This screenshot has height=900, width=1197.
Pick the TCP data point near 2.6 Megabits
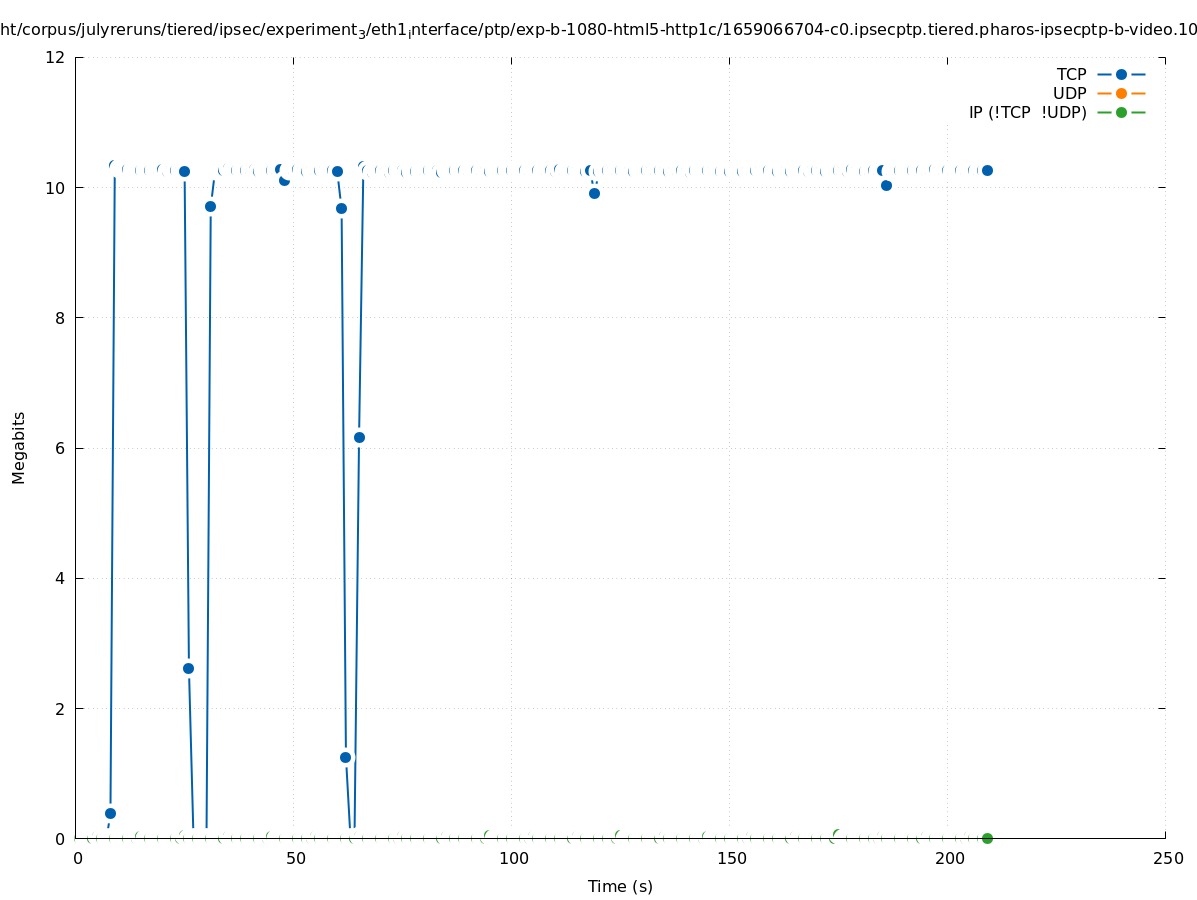[x=188, y=668]
